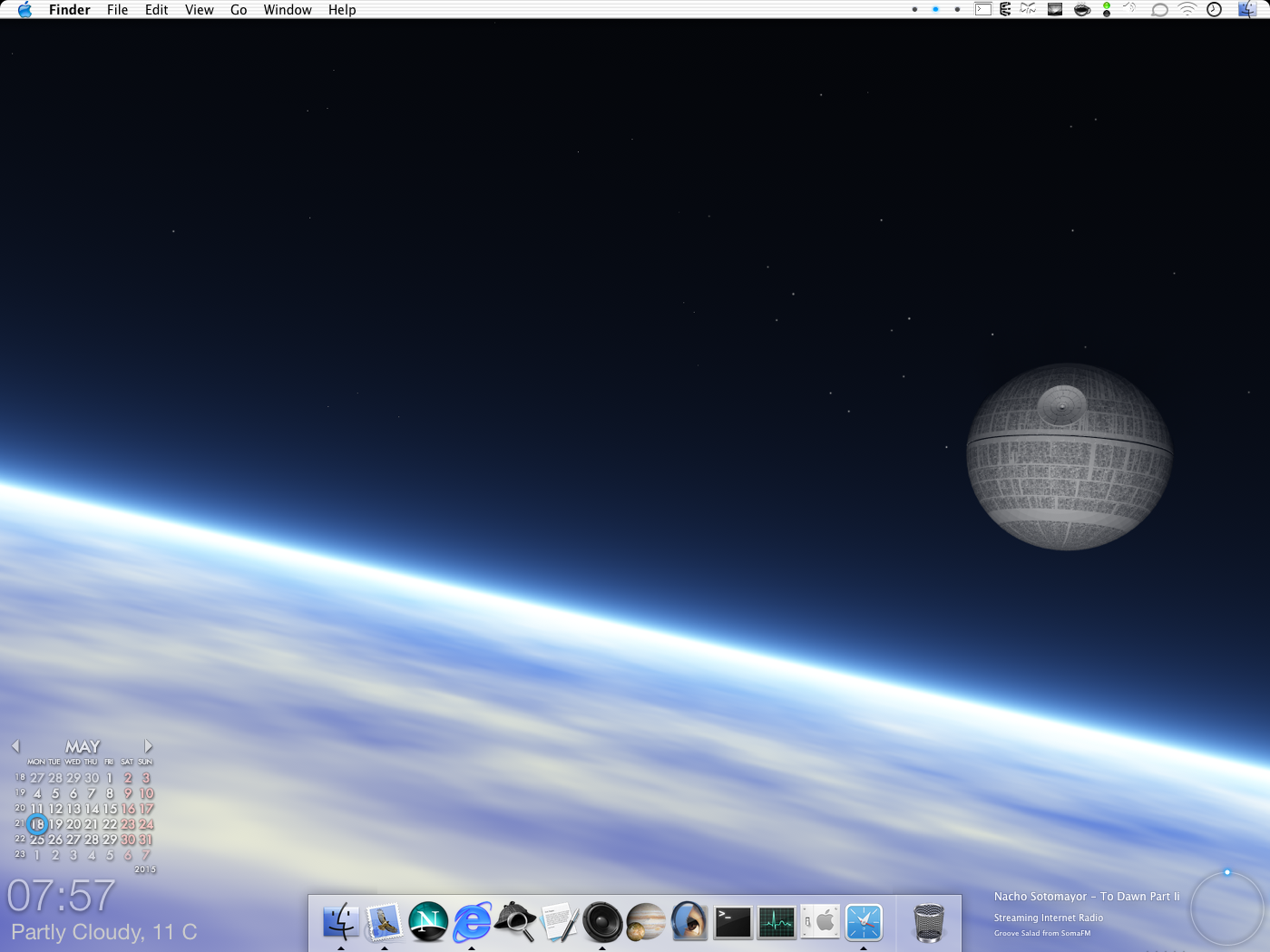
Task: Open the Window menu
Action: click(288, 10)
